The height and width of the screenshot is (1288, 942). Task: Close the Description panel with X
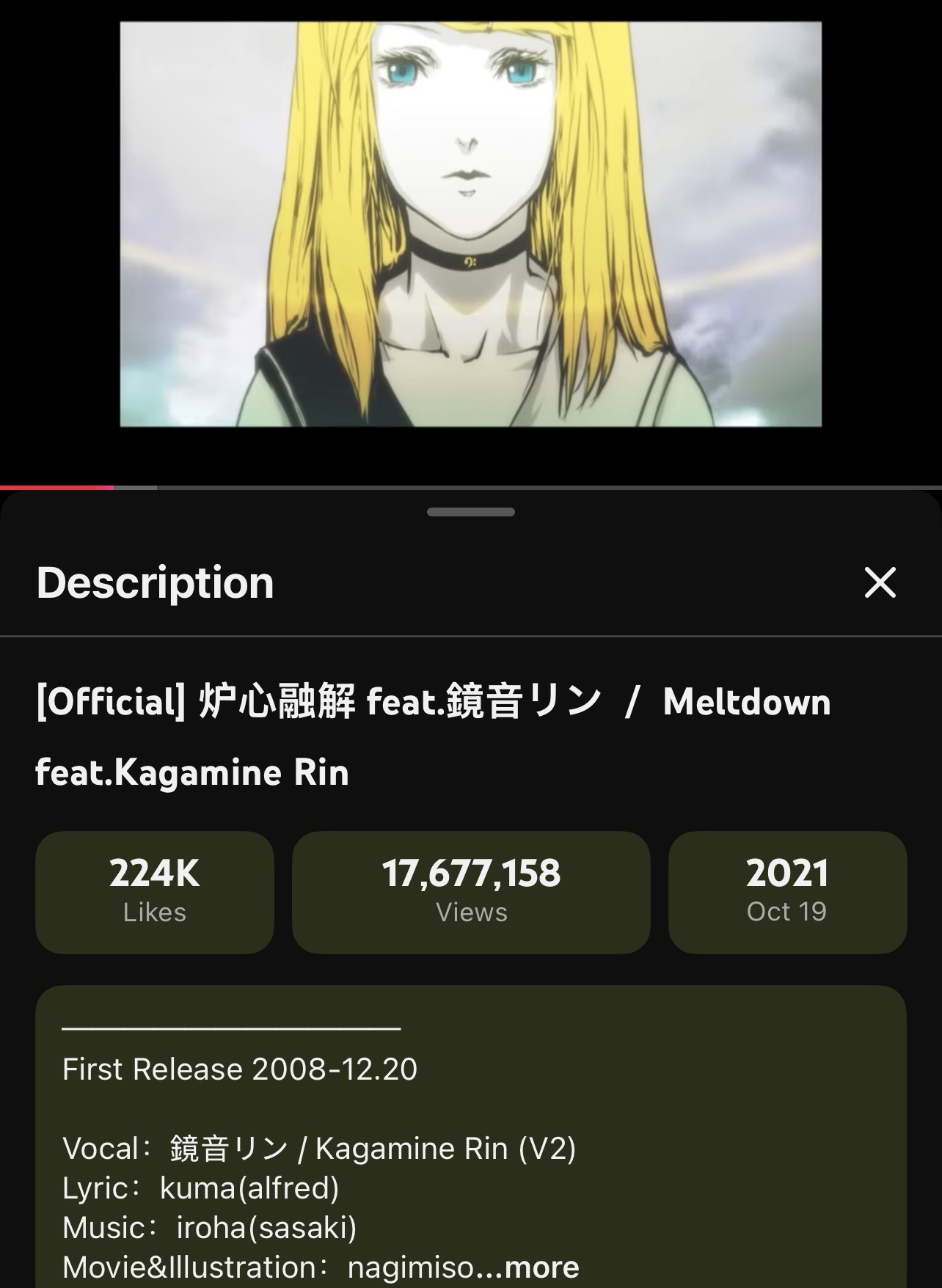click(880, 582)
